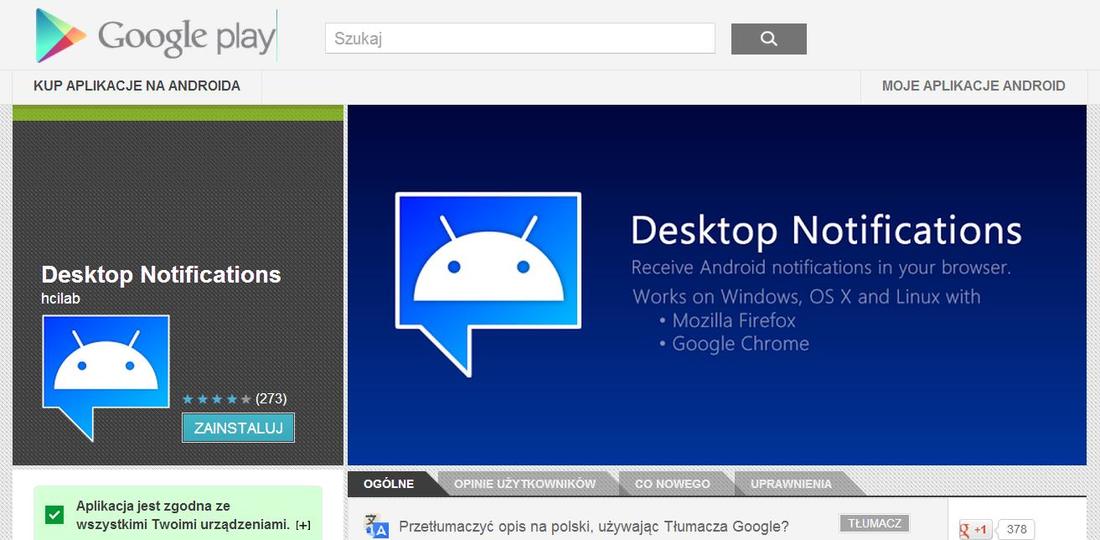1100x540 pixels.
Task: Click the large Desktop Notifications banner image
Action: [717, 285]
